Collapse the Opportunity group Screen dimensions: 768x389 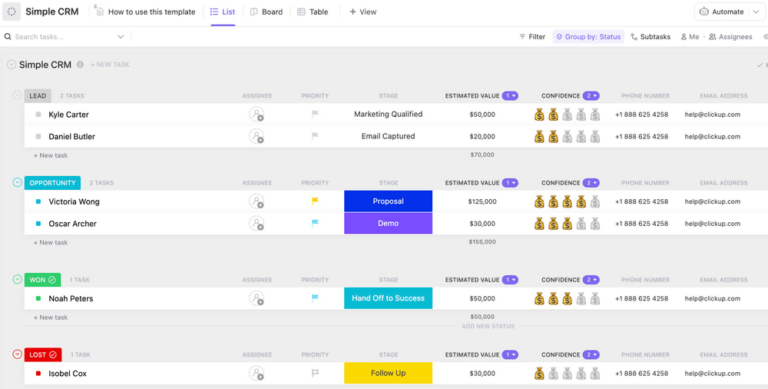coord(17,183)
